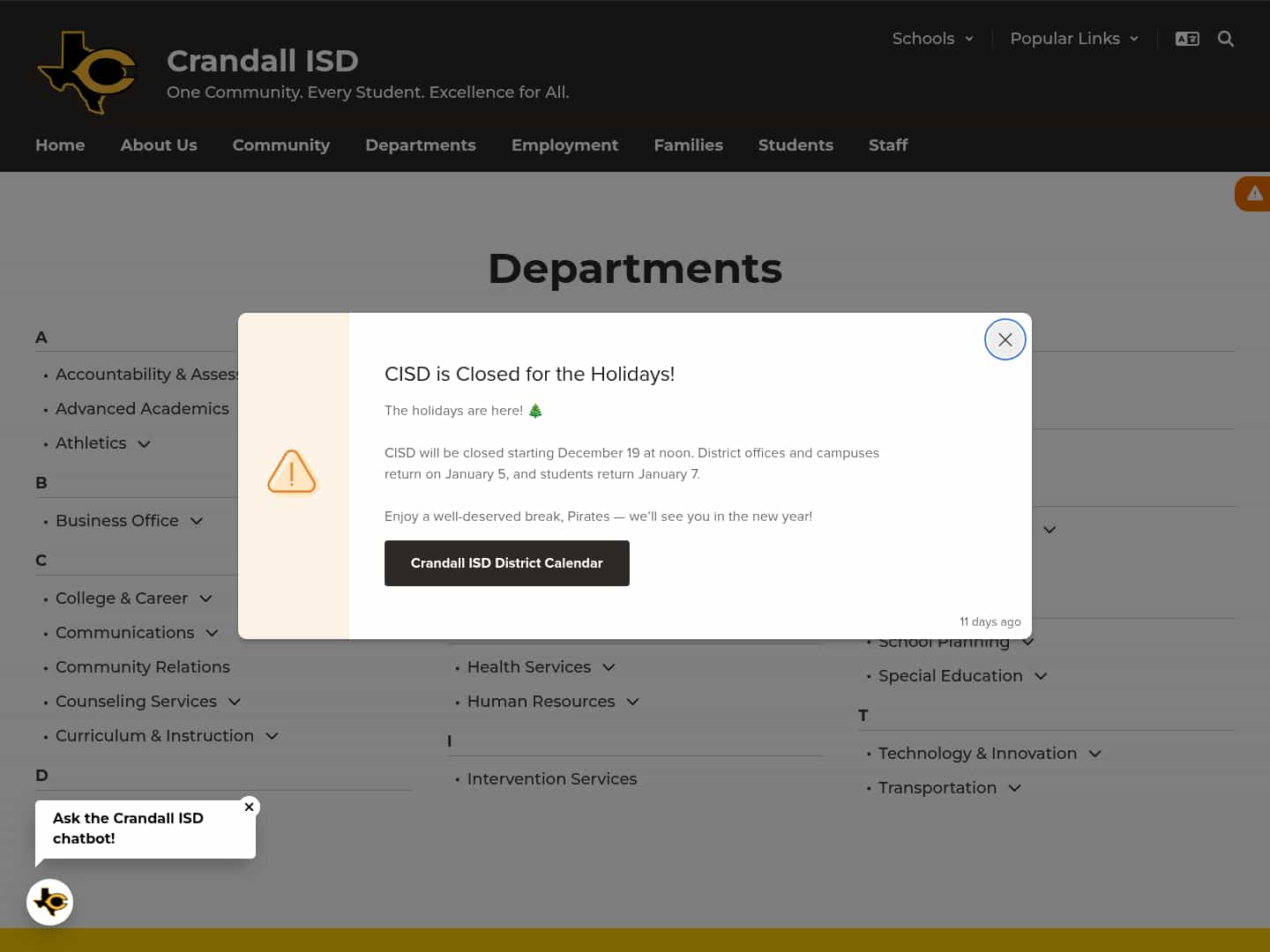The width and height of the screenshot is (1270, 952).
Task: Open the search function
Action: (x=1226, y=39)
